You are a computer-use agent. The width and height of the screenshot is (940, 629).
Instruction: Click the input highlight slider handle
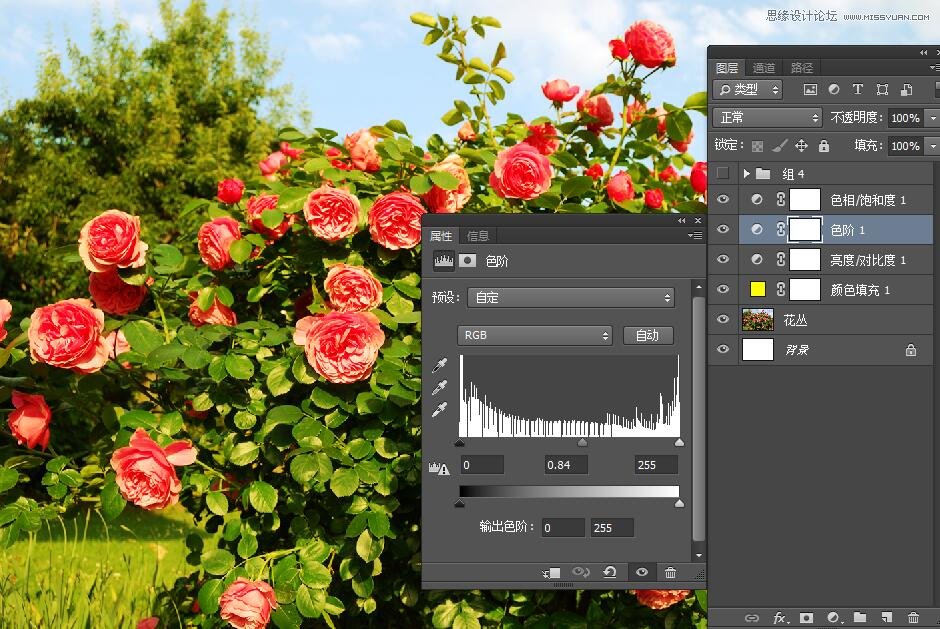click(x=679, y=443)
